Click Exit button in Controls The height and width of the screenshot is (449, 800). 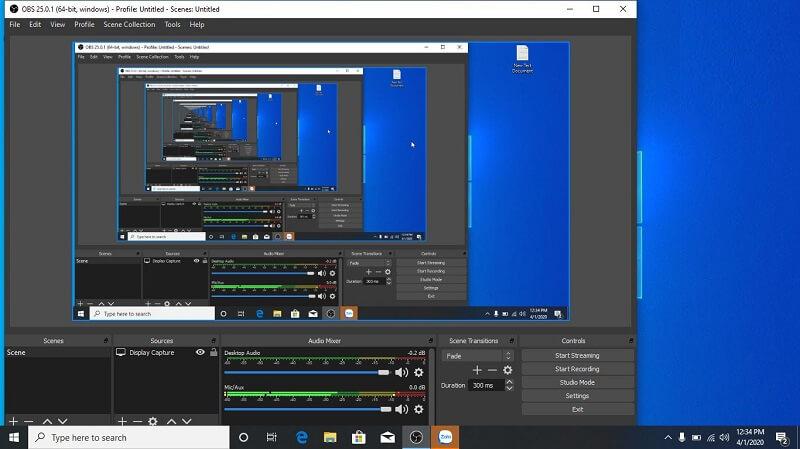click(578, 409)
